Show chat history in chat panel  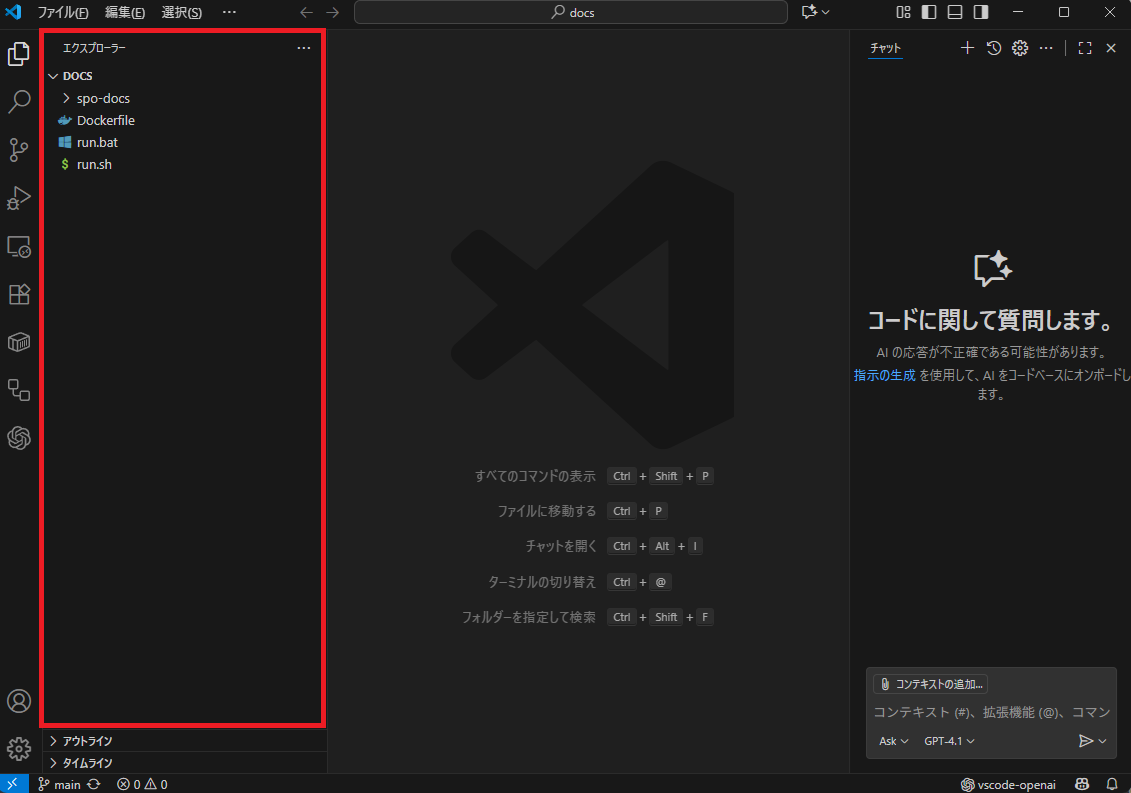(993, 48)
